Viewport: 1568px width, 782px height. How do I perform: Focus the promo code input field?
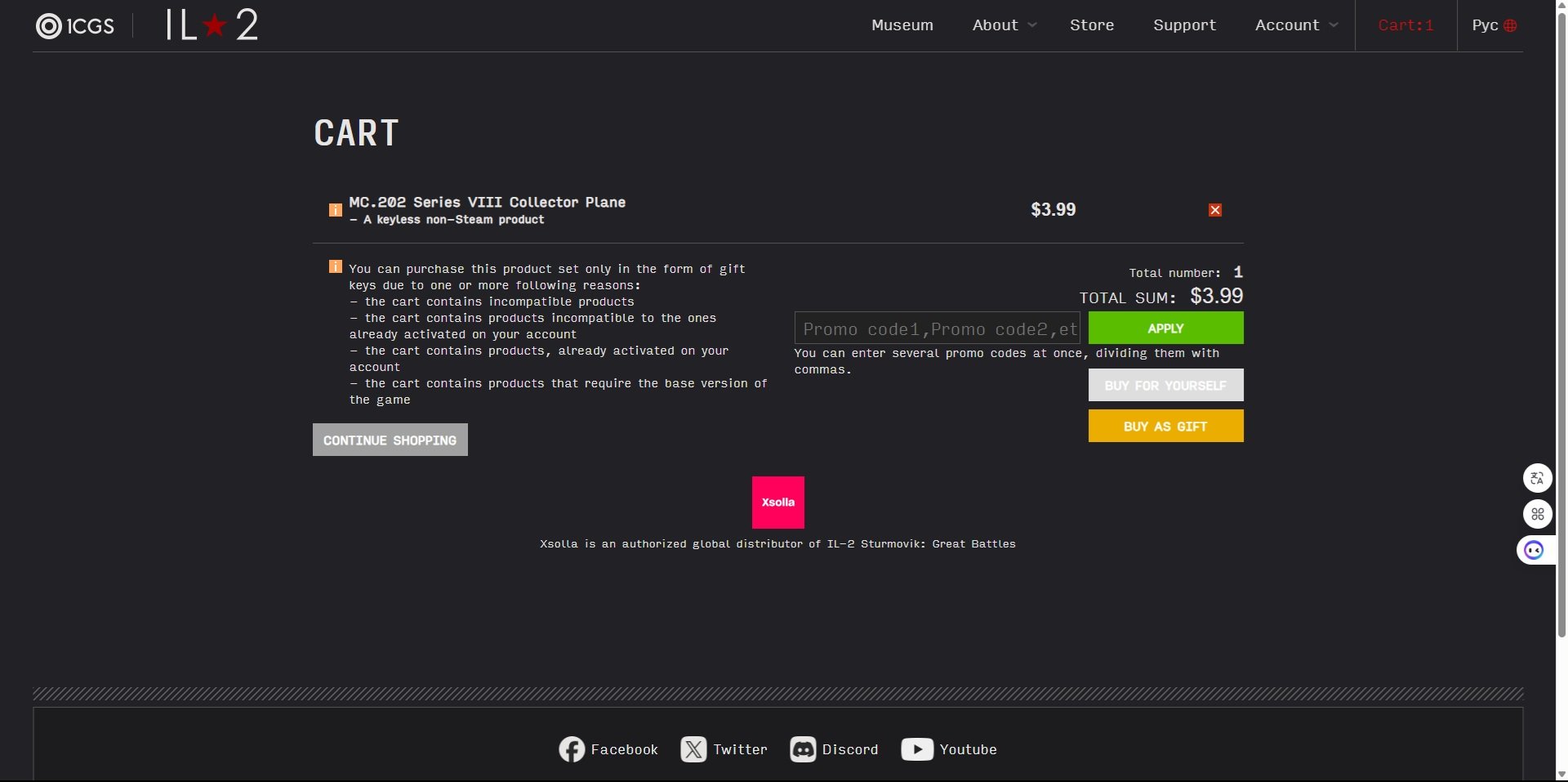coord(937,328)
